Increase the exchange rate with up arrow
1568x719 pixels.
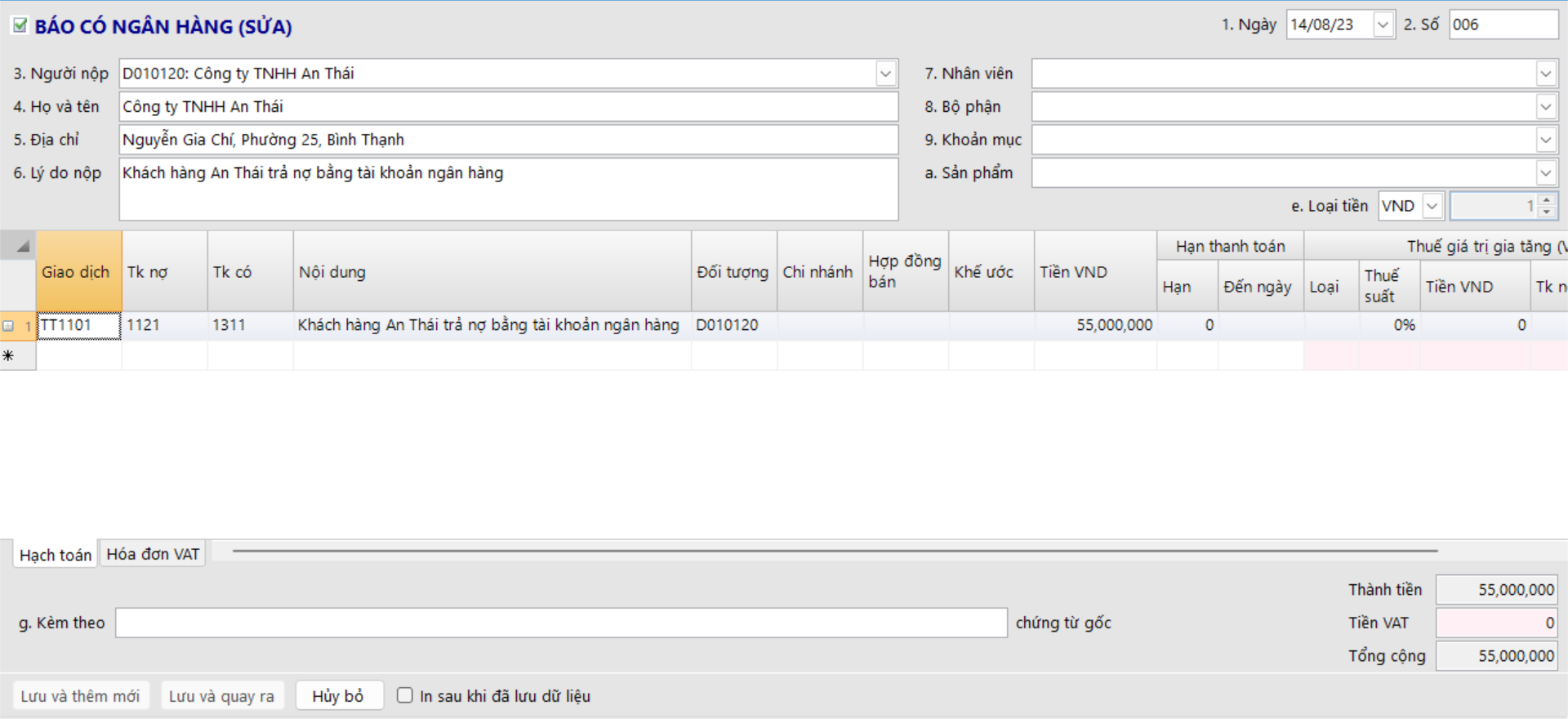coord(1546,200)
